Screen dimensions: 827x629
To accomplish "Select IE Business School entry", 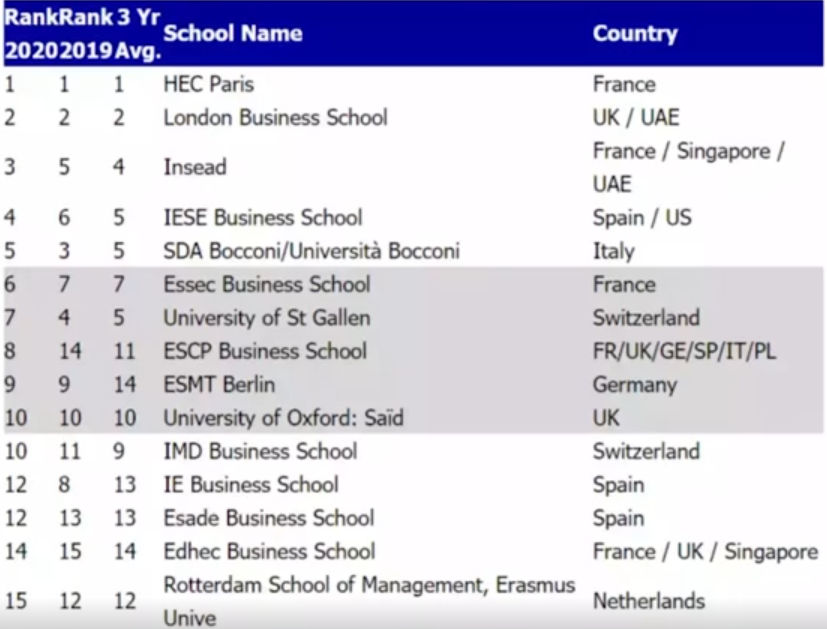I will tap(251, 485).
